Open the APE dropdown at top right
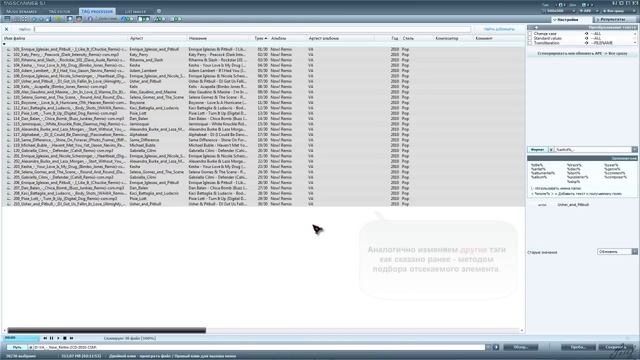This screenshot has height=360, width=640. [589, 11]
